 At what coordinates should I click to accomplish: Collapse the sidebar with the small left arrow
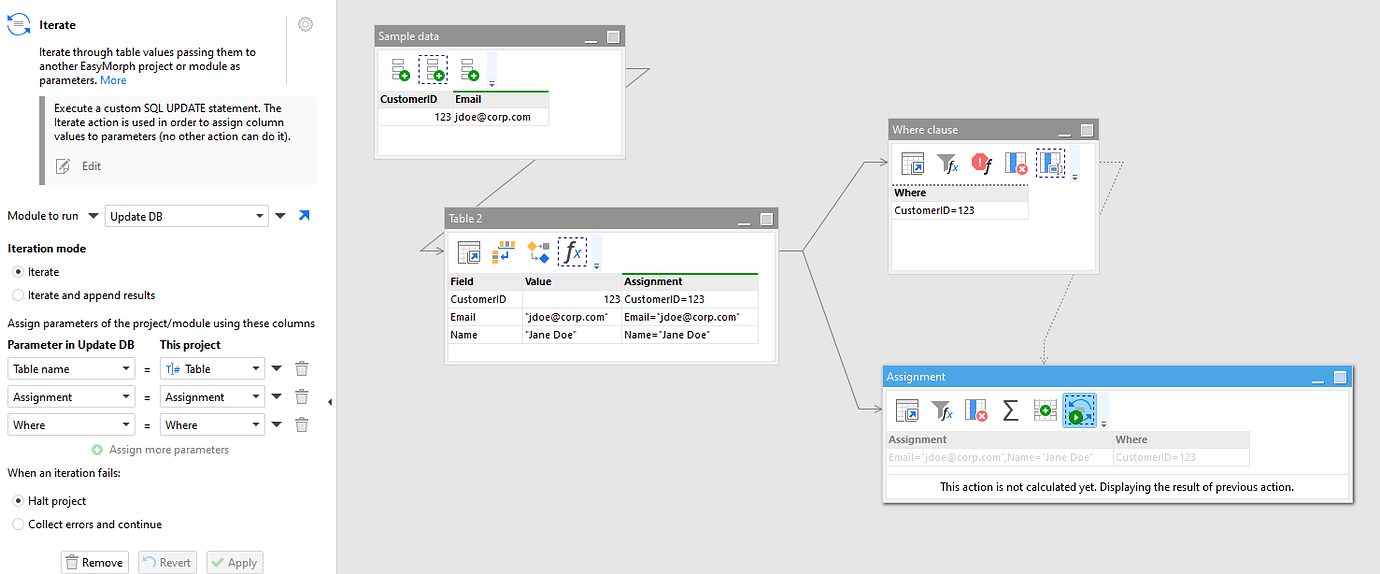330,402
